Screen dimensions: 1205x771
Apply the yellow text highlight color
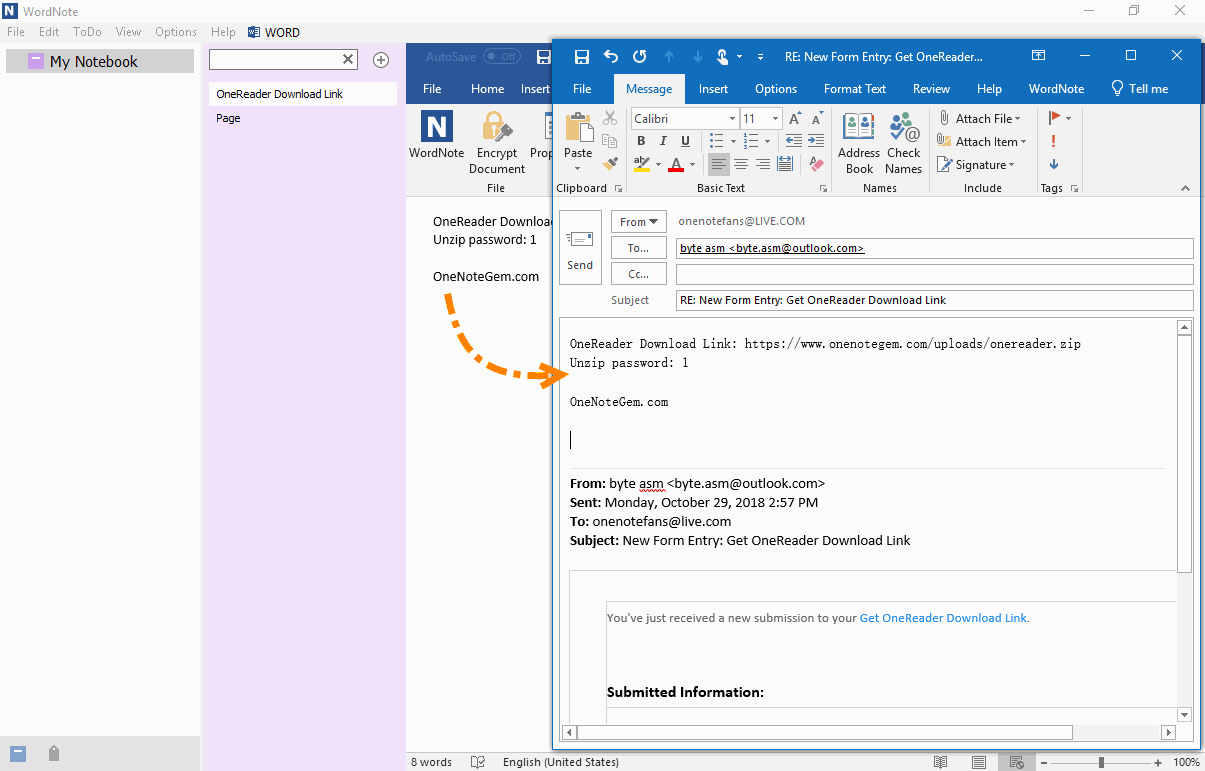[642, 164]
